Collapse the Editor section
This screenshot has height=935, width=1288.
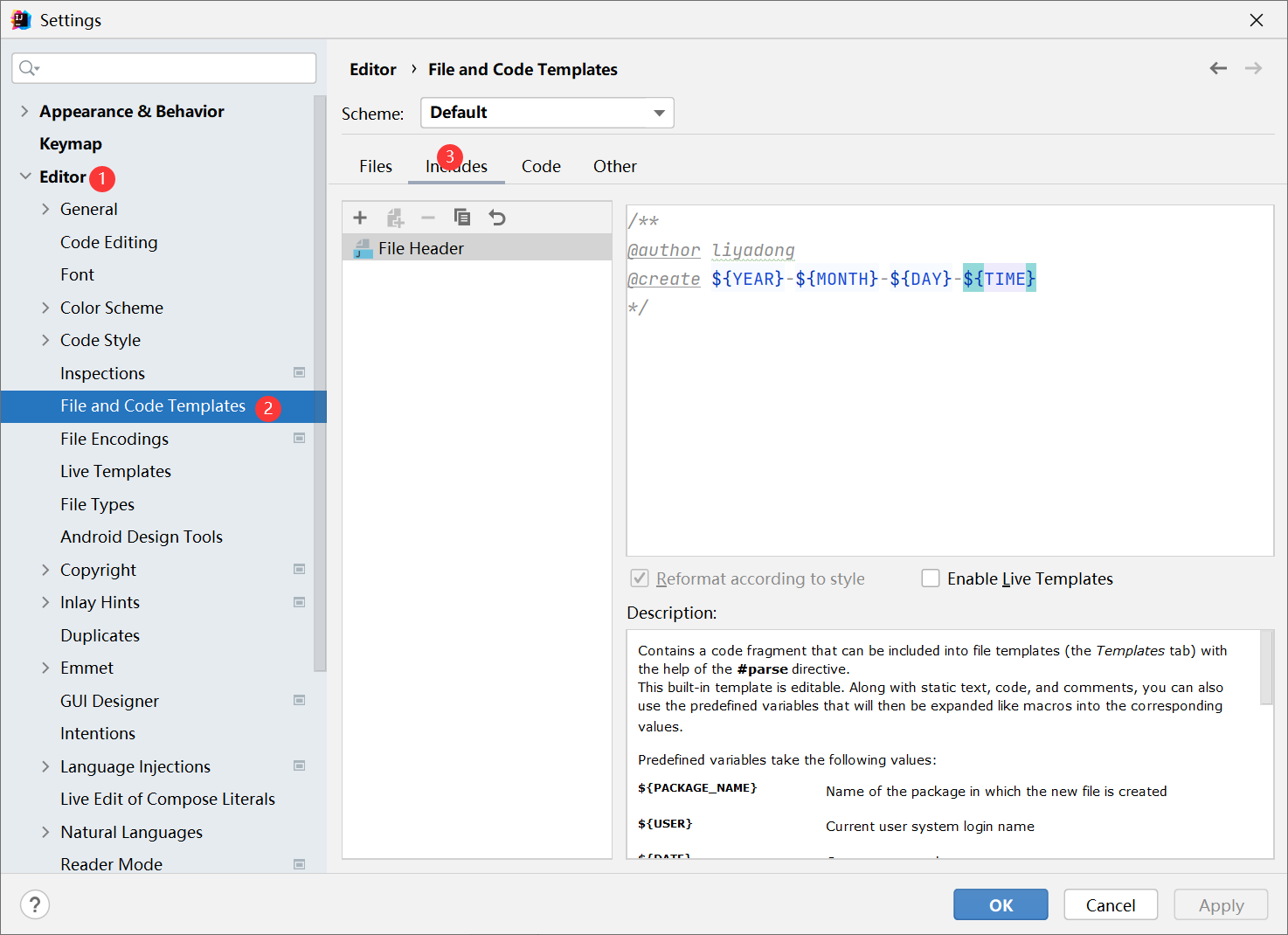coord(24,177)
